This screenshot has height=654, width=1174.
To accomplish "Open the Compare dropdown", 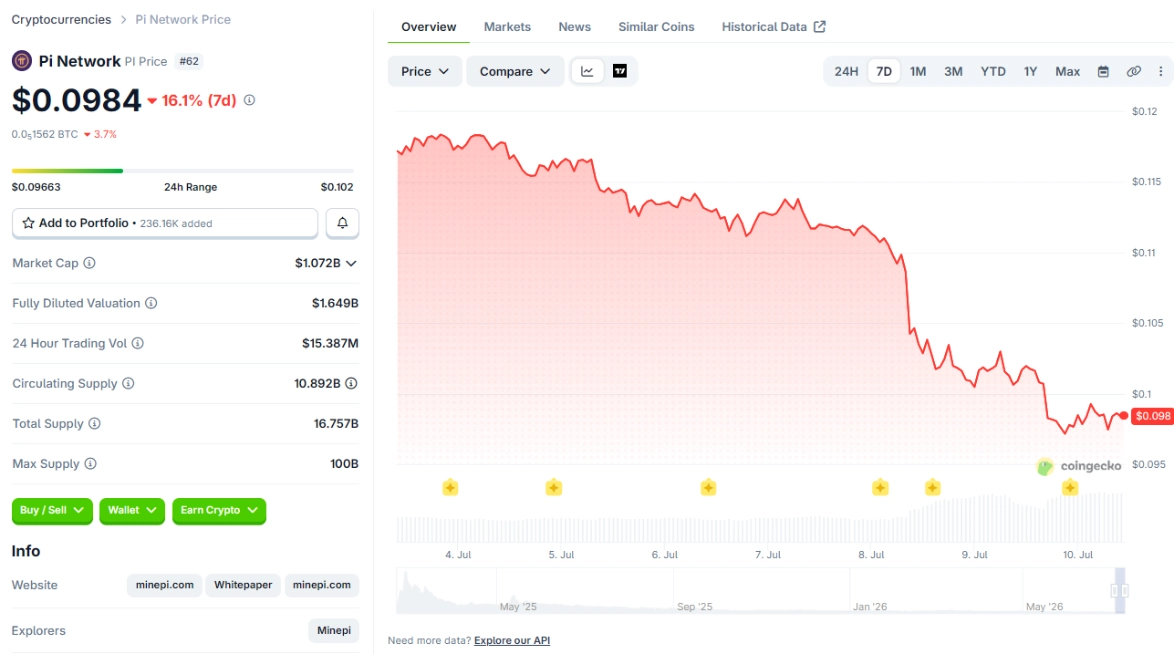I will (514, 71).
